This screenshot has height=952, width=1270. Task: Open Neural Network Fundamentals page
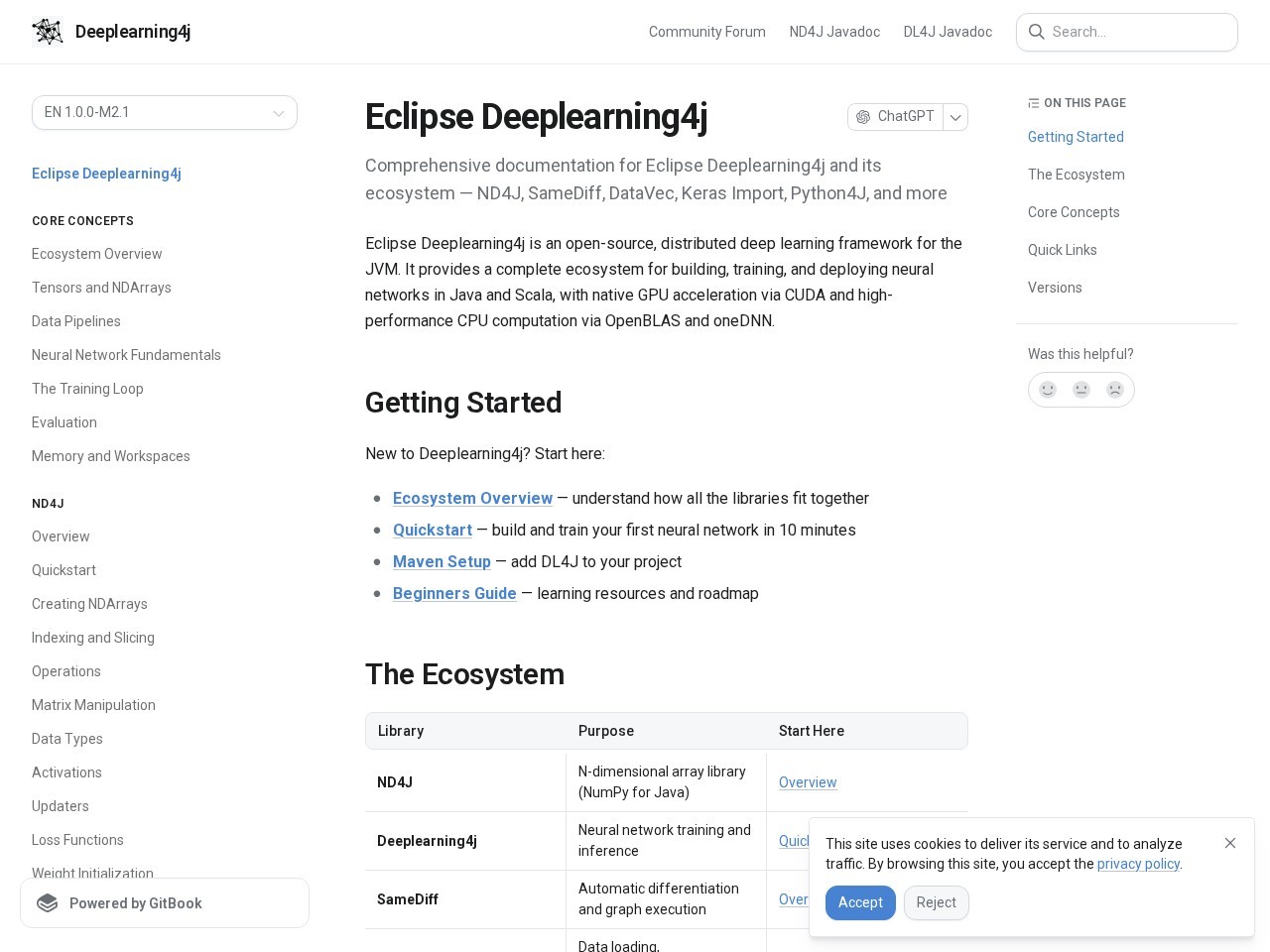pyautogui.click(x=126, y=355)
